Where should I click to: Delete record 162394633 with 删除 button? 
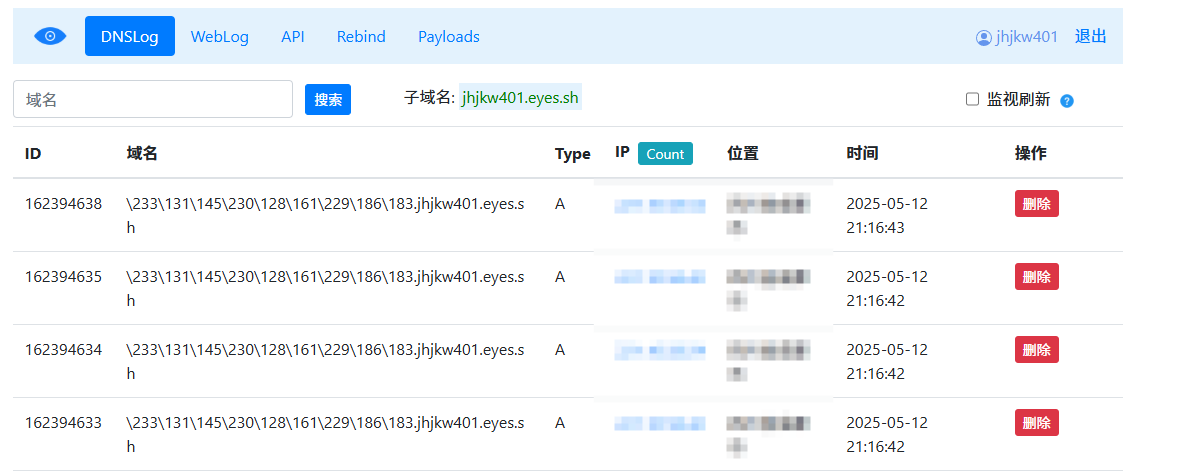coord(1036,422)
